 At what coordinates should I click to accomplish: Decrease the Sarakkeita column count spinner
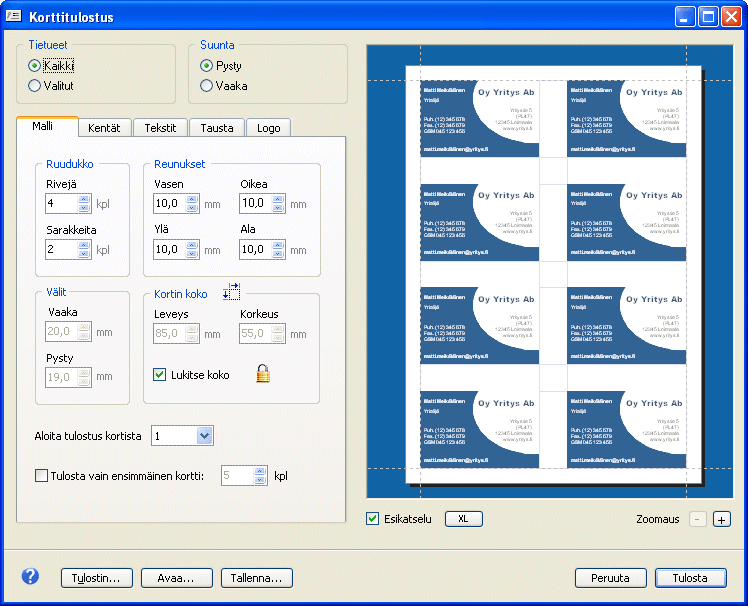point(85,254)
